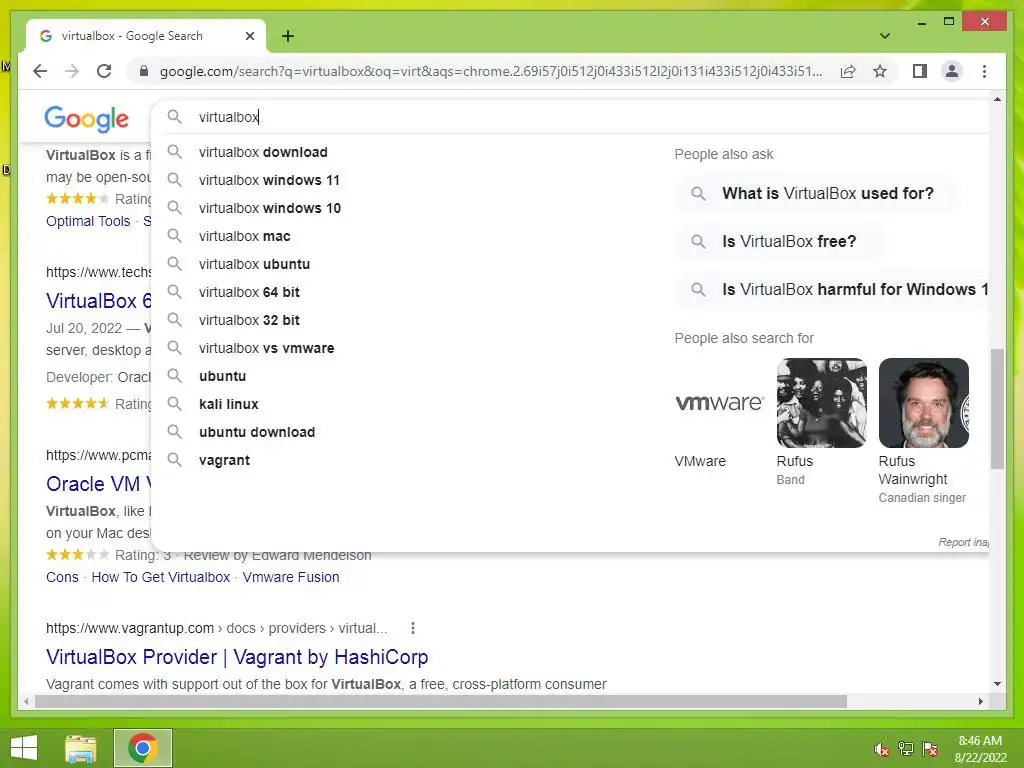Open a new tab with plus button
Viewport: 1024px width, 768px height.
(x=287, y=36)
